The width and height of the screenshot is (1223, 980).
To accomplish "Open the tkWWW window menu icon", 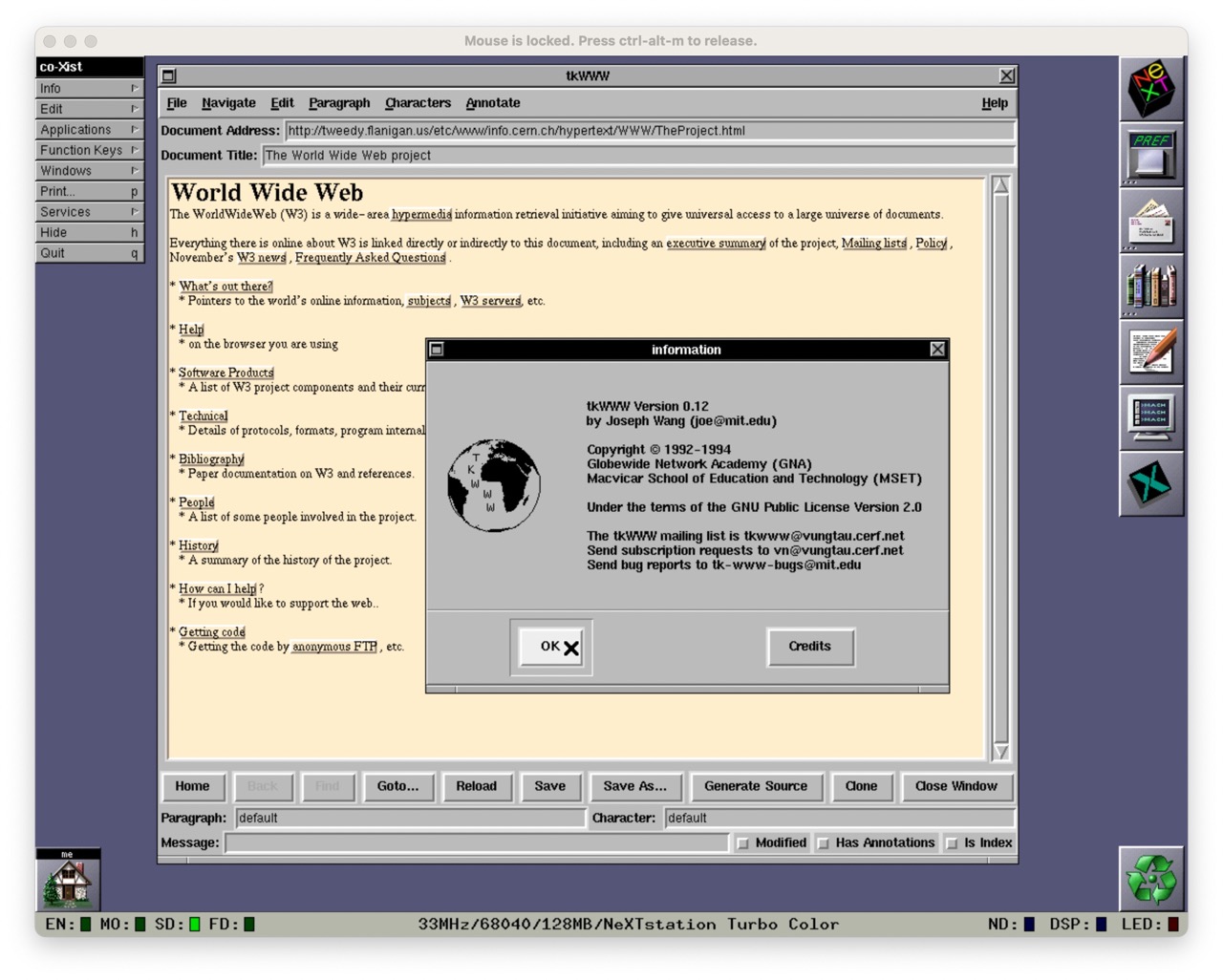I will [169, 76].
